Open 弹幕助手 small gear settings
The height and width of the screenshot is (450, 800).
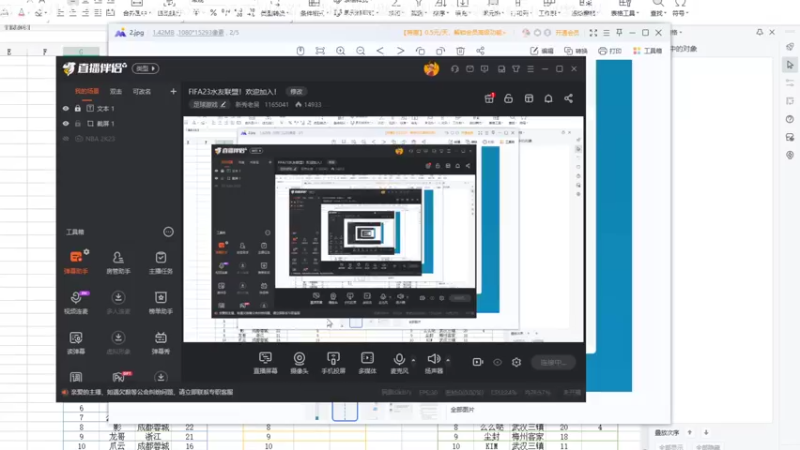(x=86, y=252)
